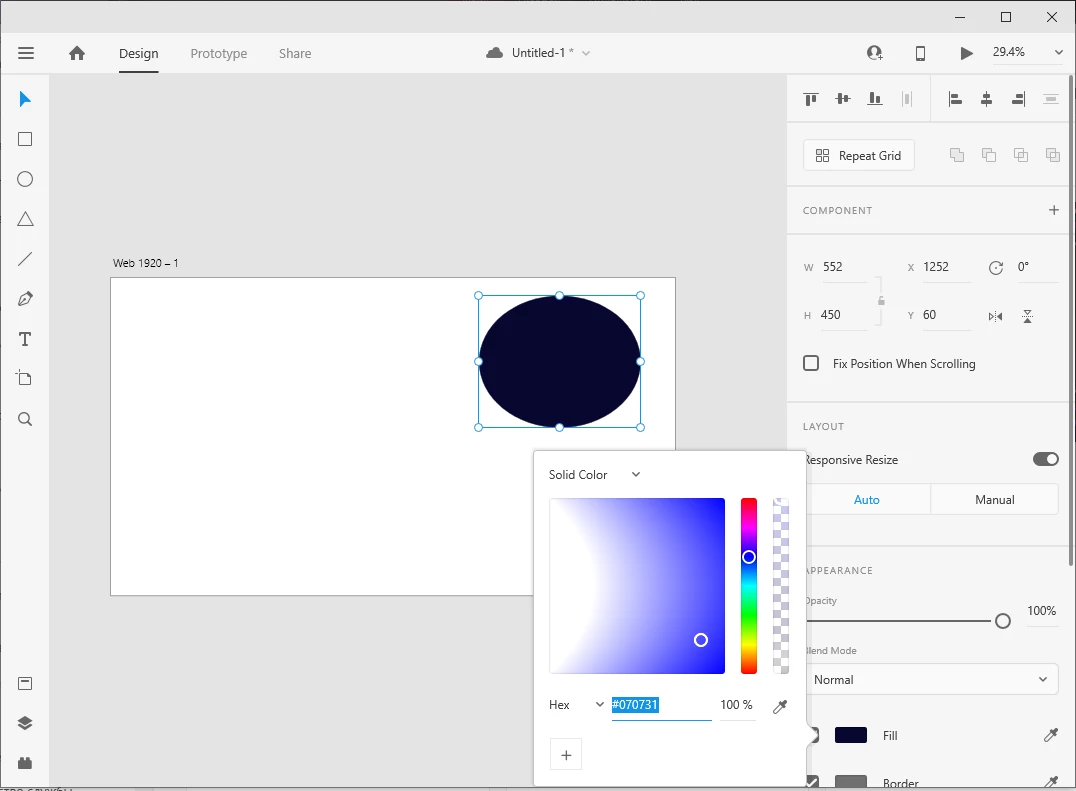
Task: Pick color with popup eyedropper
Action: [x=780, y=707]
